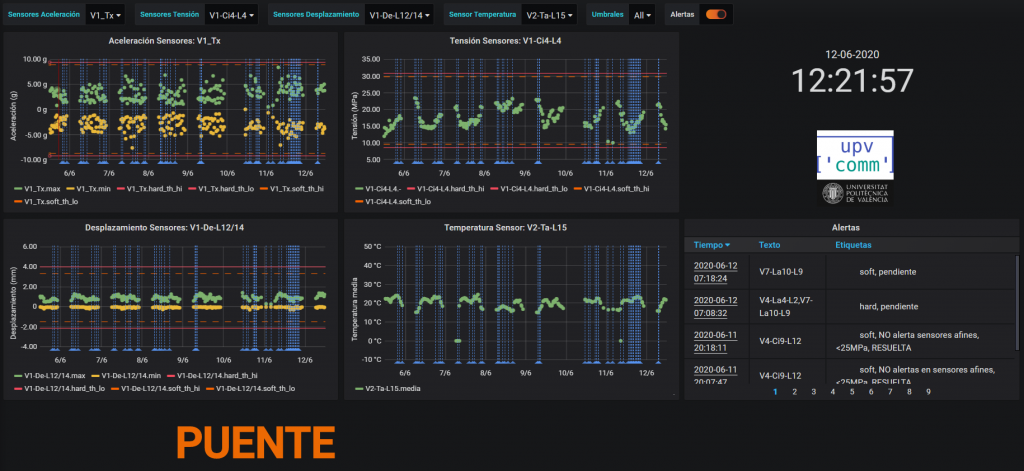The width and height of the screenshot is (1024, 471).
Task: Click the upv comm logo image
Action: [x=855, y=155]
